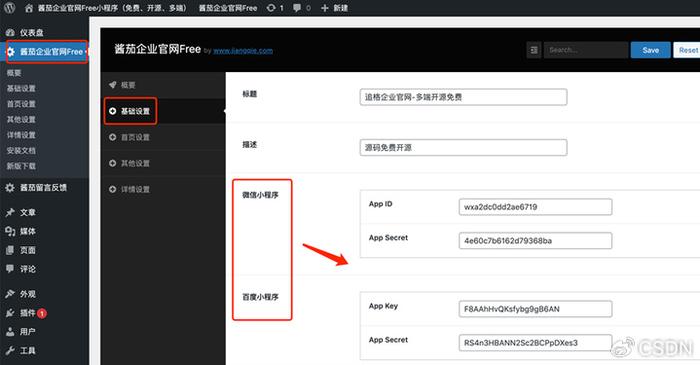Image resolution: width=700 pixels, height=365 pixels.
Task: Click the 标题 title input field
Action: click(463, 97)
